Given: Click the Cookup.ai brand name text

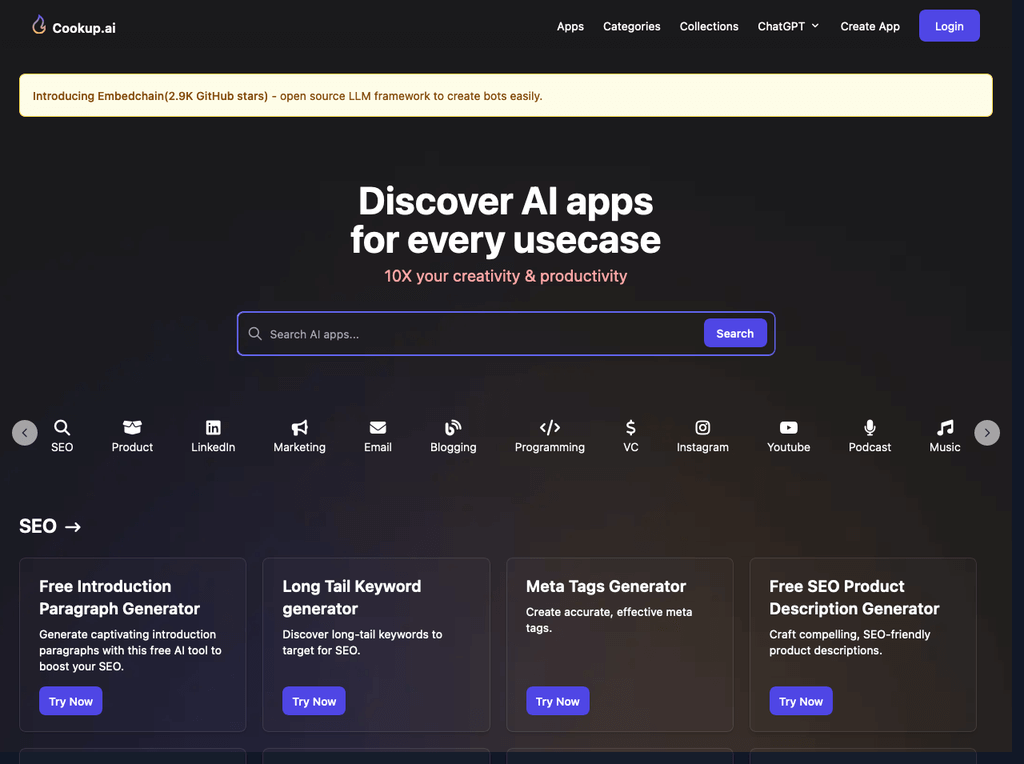Looking at the screenshot, I should (x=84, y=28).
